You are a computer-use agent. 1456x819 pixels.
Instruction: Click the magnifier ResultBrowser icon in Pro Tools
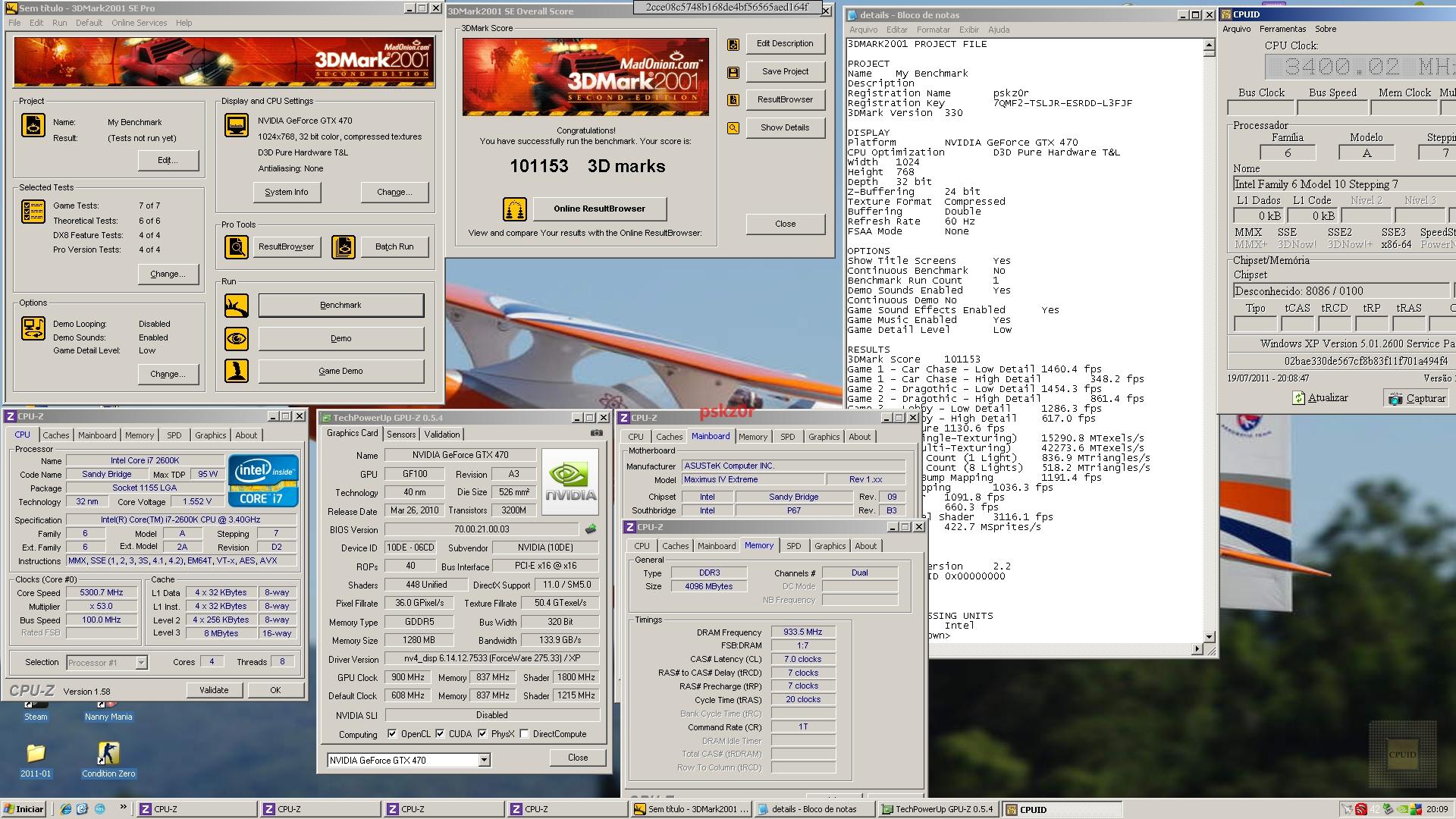click(237, 247)
